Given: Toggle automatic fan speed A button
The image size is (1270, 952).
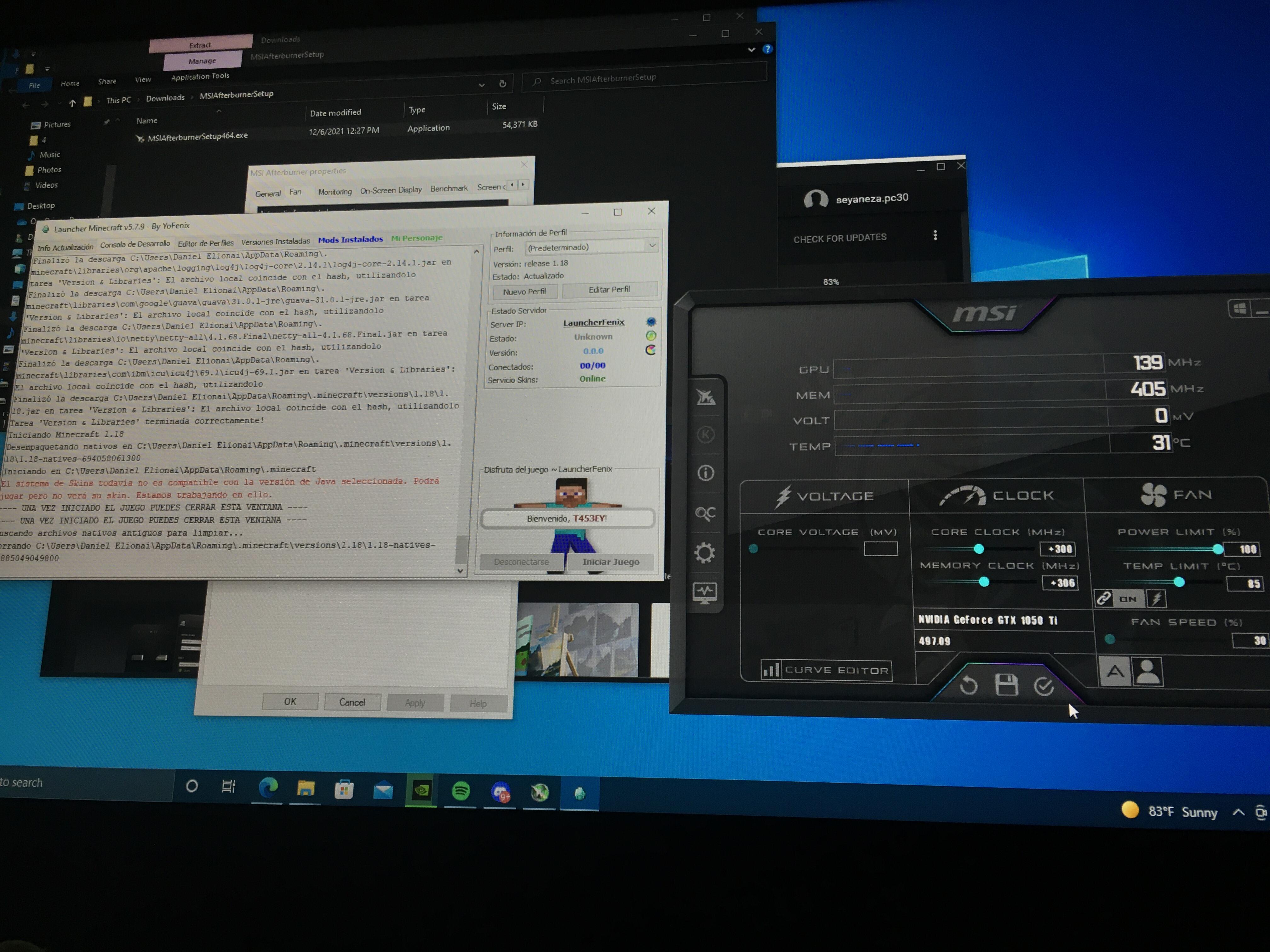Looking at the screenshot, I should [1115, 671].
